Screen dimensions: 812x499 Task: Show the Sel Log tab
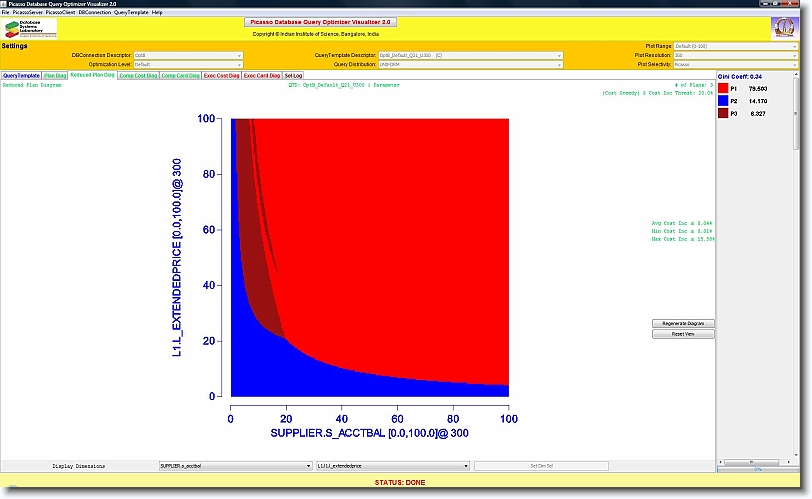click(294, 75)
